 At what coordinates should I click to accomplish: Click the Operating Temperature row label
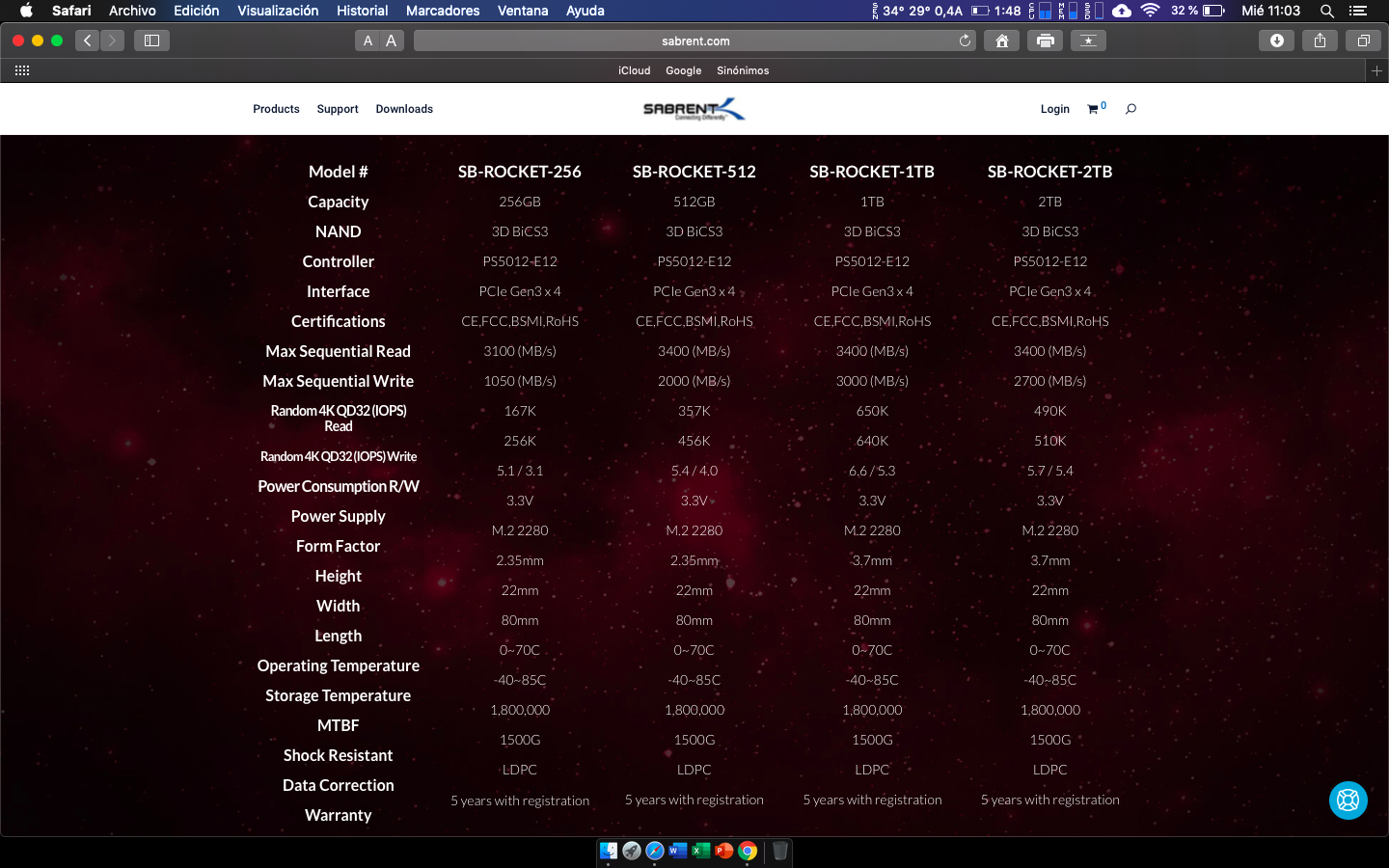pos(339,665)
